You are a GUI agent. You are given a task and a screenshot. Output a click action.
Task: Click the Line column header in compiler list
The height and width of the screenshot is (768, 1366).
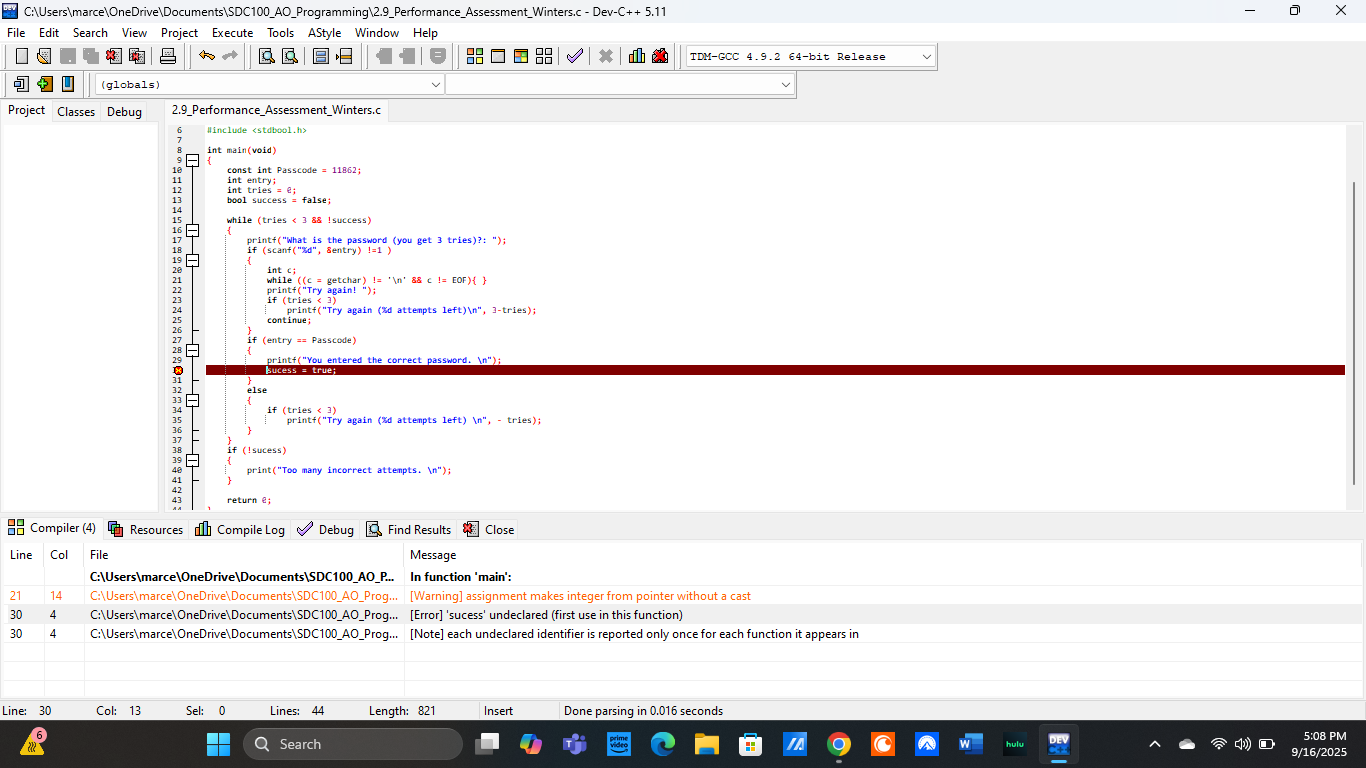22,555
